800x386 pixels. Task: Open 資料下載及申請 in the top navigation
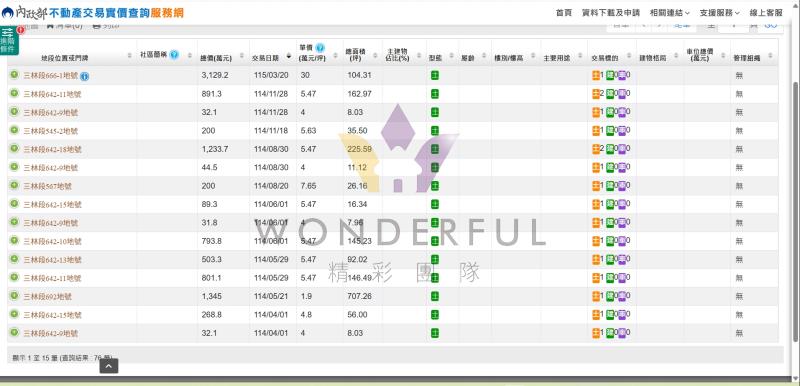[x=611, y=13]
